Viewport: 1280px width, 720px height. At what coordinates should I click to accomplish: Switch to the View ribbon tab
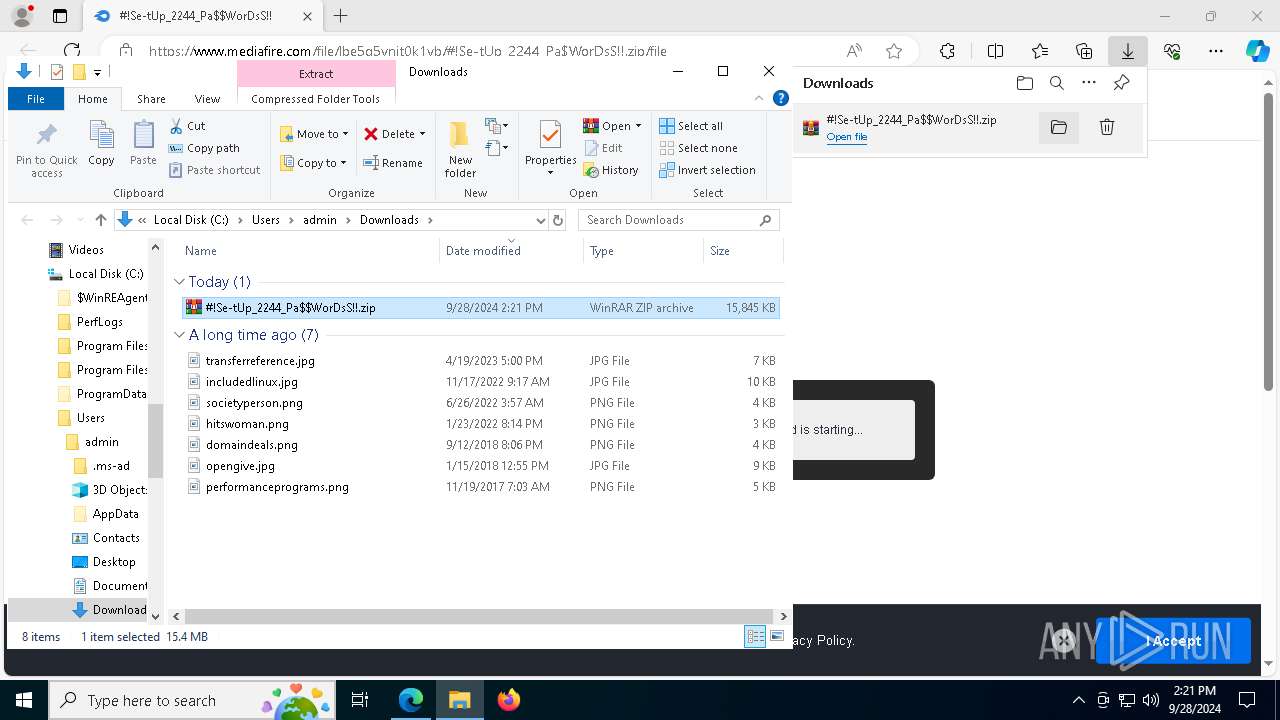(207, 99)
